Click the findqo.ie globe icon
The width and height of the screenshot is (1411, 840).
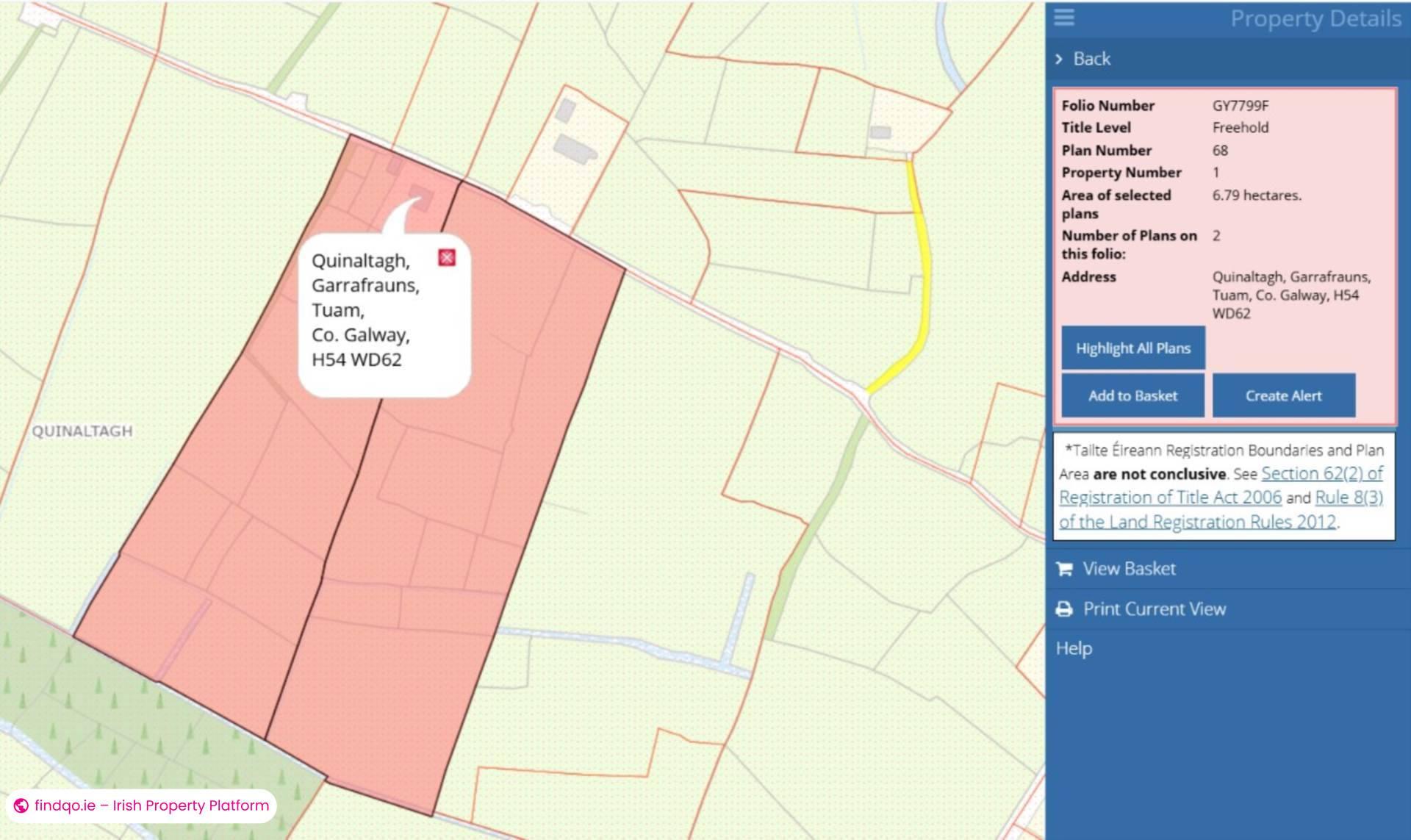[21, 805]
